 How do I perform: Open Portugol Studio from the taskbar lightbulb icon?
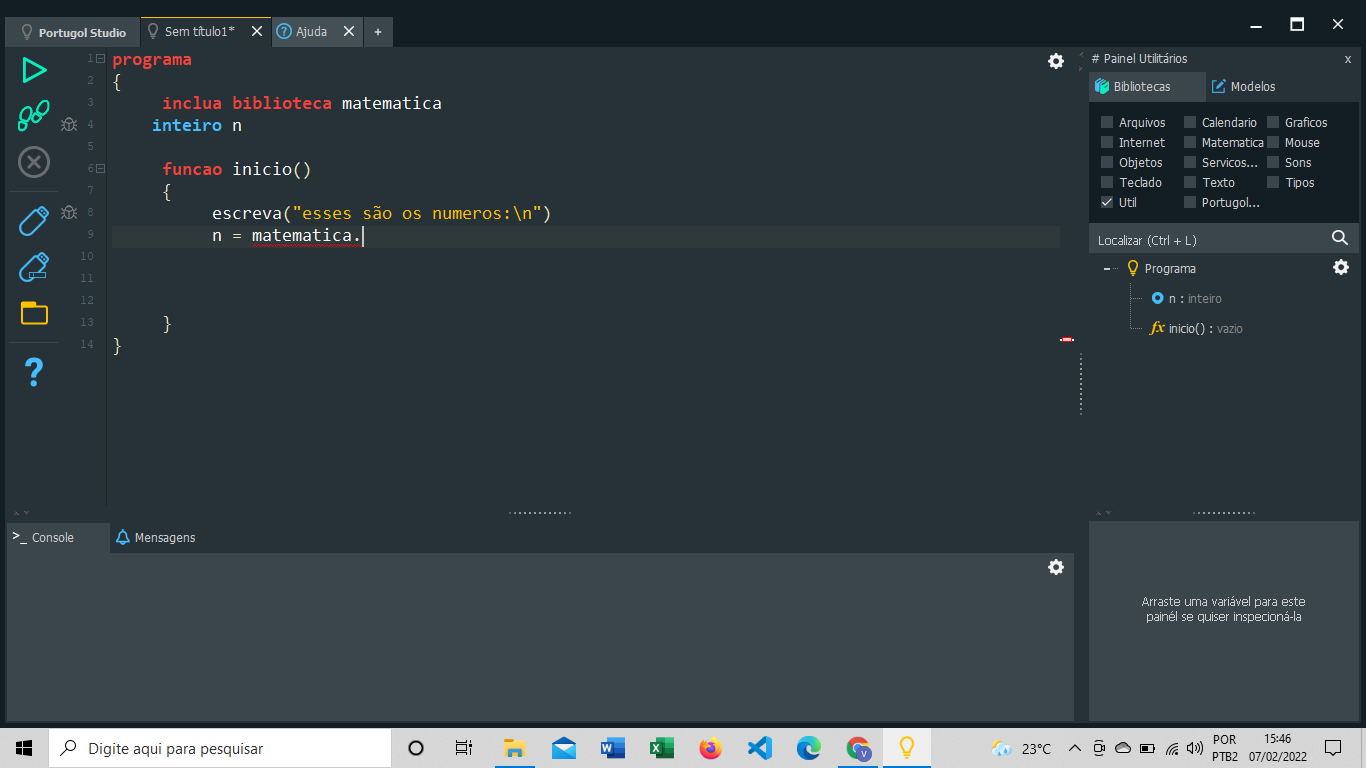pyautogui.click(x=906, y=747)
